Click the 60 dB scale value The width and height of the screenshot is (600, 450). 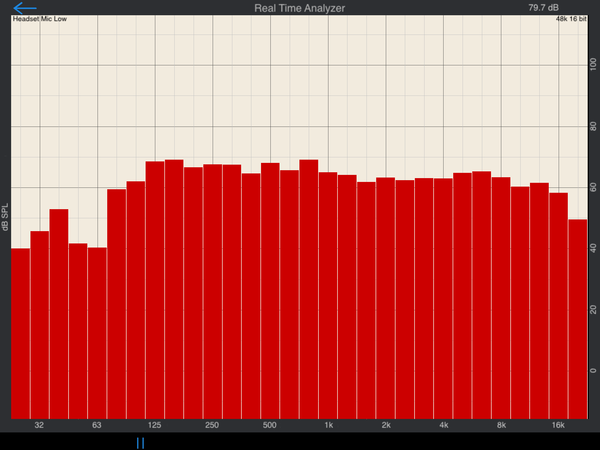tap(593, 188)
